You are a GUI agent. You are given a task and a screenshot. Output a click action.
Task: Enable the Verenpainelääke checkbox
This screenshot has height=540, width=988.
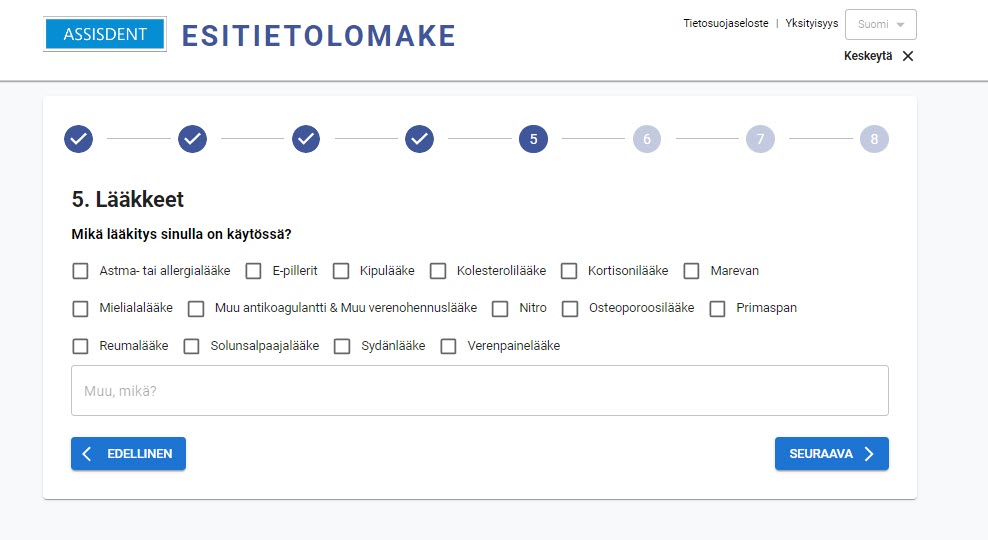coord(449,346)
